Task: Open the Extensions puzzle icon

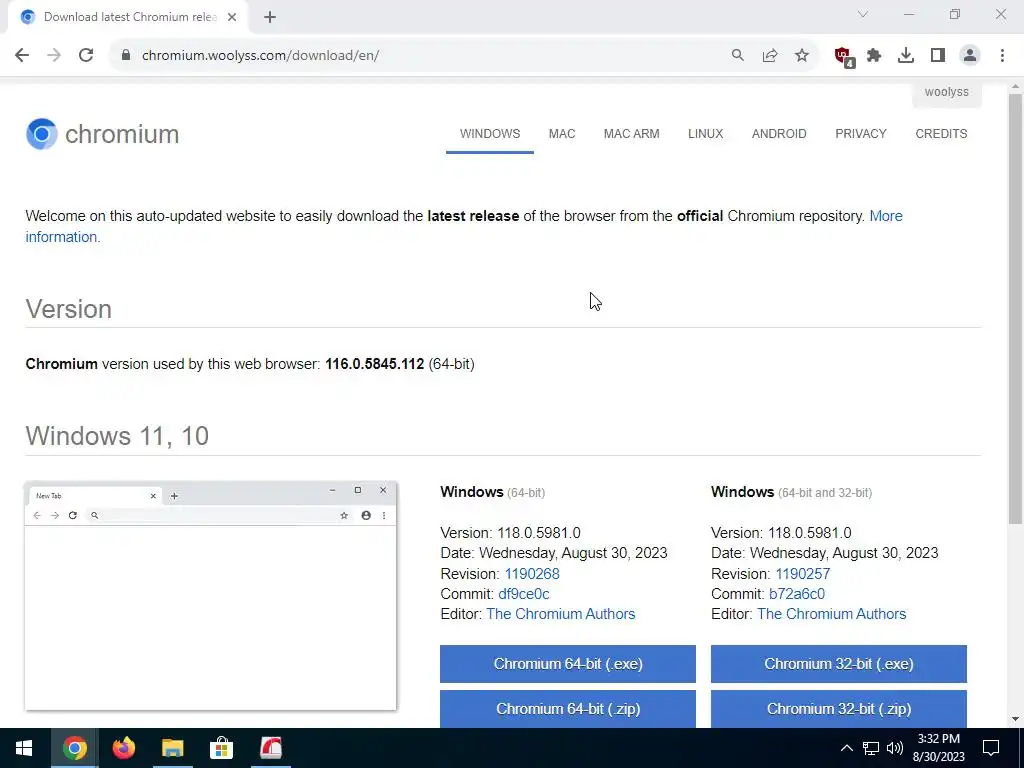Action: point(874,55)
